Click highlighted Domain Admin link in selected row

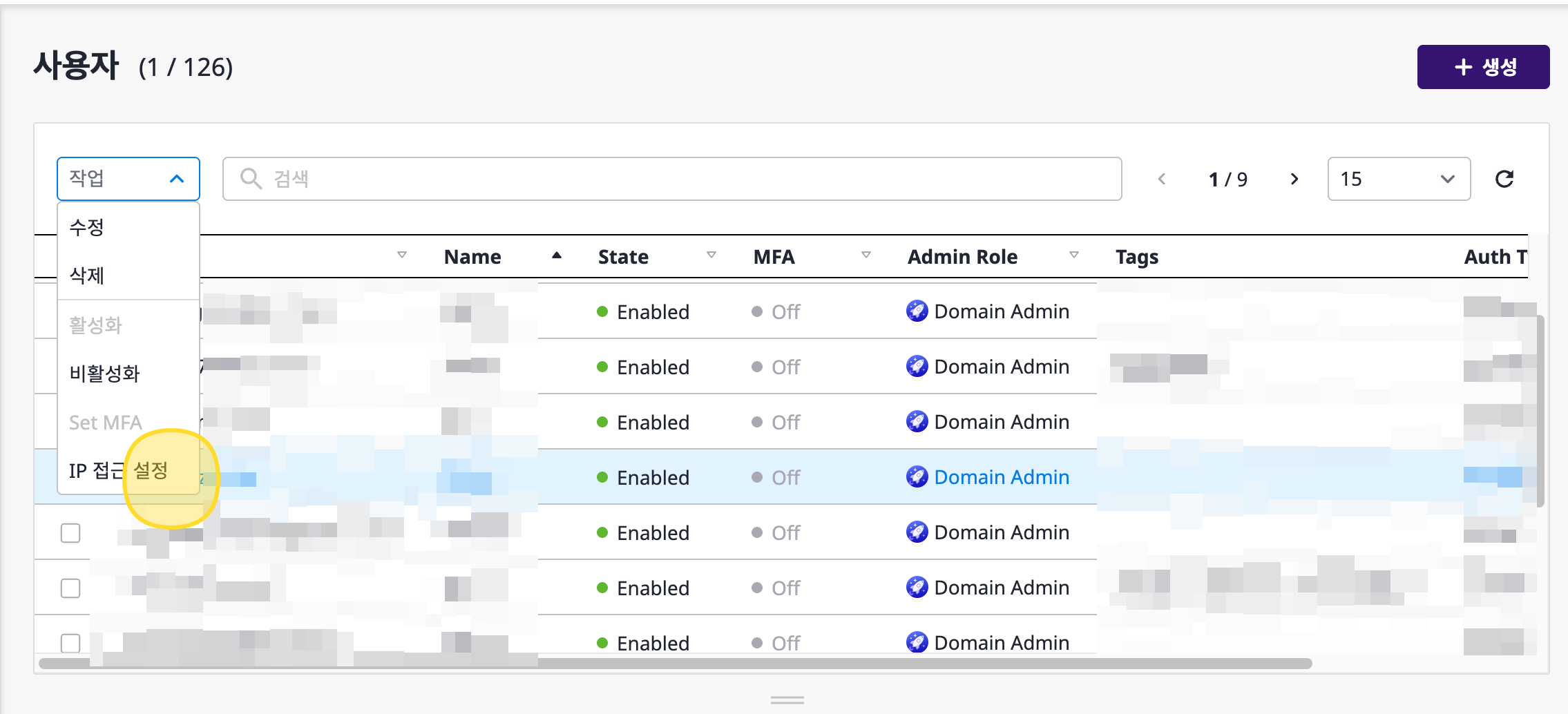click(1001, 477)
